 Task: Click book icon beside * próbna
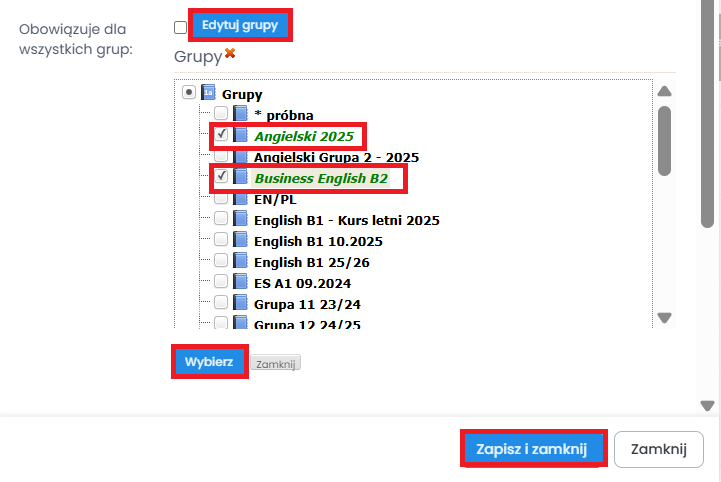(240, 114)
